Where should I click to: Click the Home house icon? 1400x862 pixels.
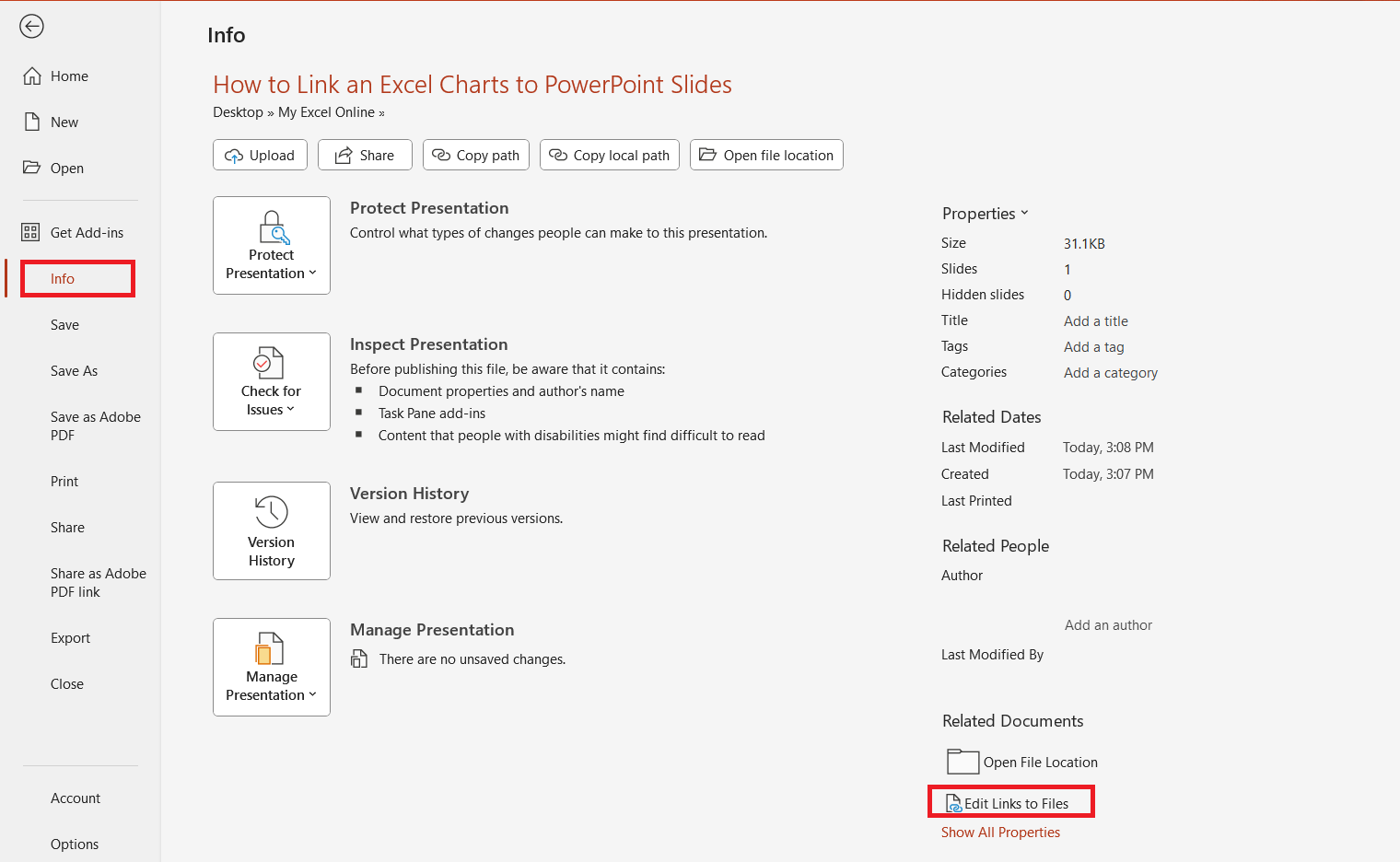pos(32,76)
